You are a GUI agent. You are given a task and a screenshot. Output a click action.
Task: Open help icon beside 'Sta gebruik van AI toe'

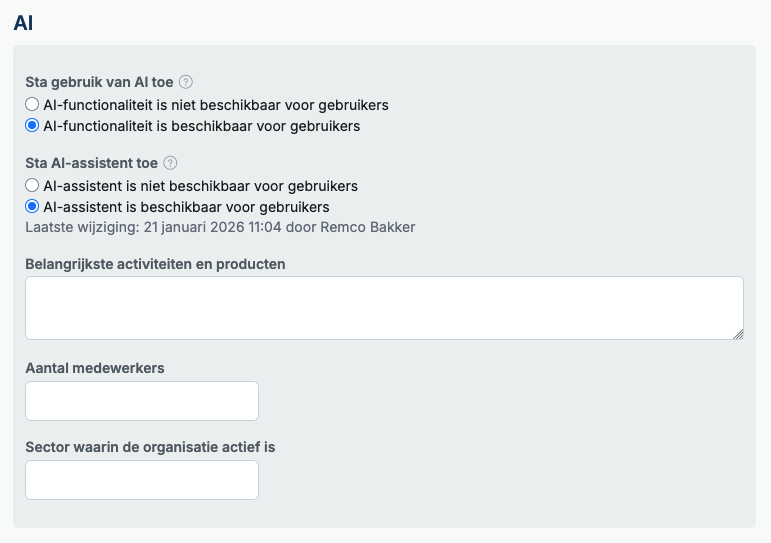point(186,82)
